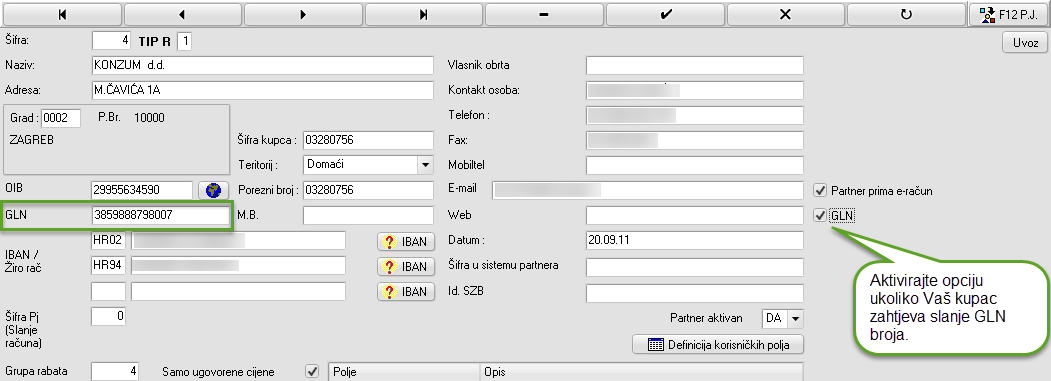Go to first record navigation button

(x=62, y=14)
